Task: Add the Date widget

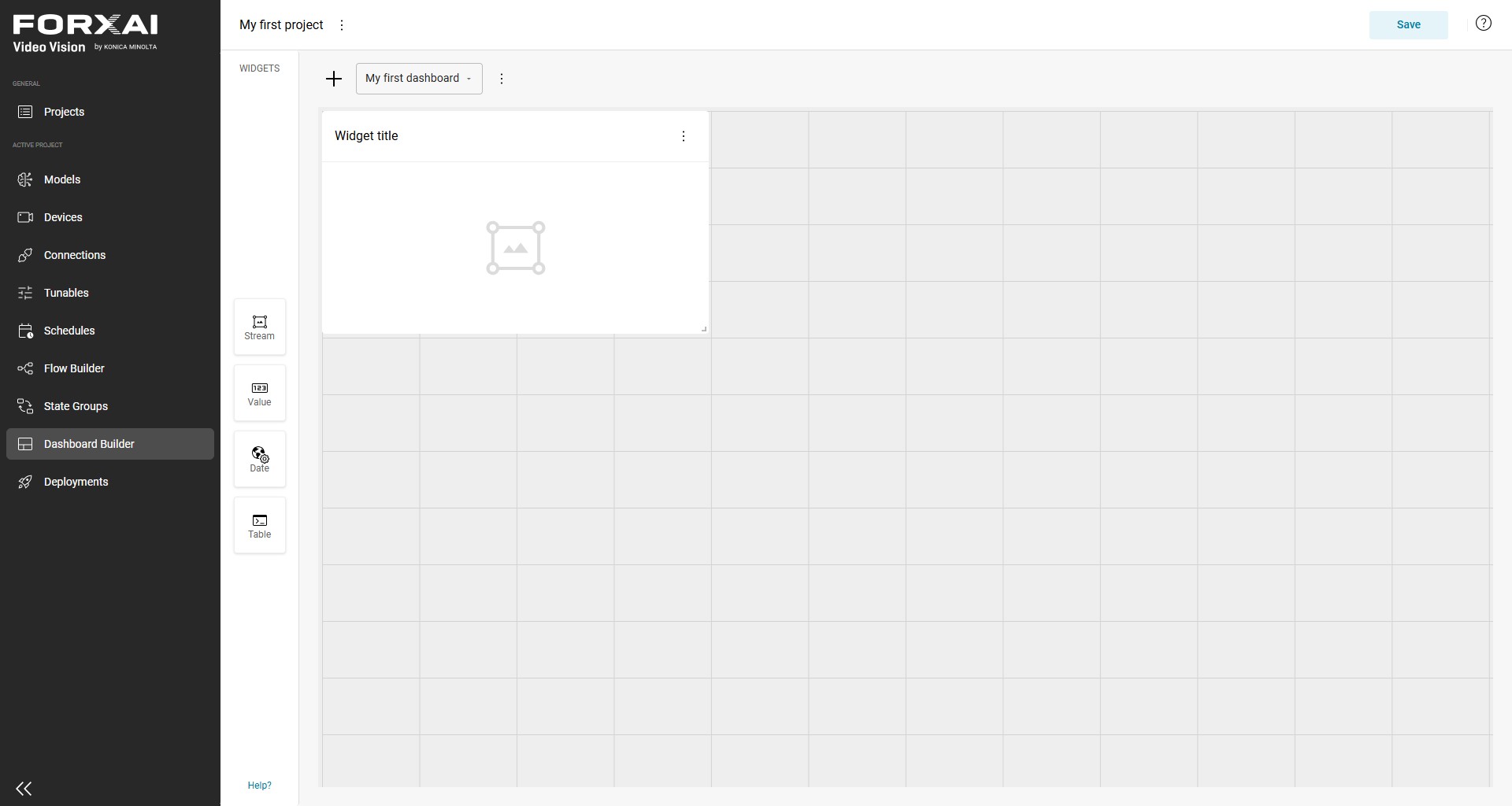Action: click(x=260, y=459)
